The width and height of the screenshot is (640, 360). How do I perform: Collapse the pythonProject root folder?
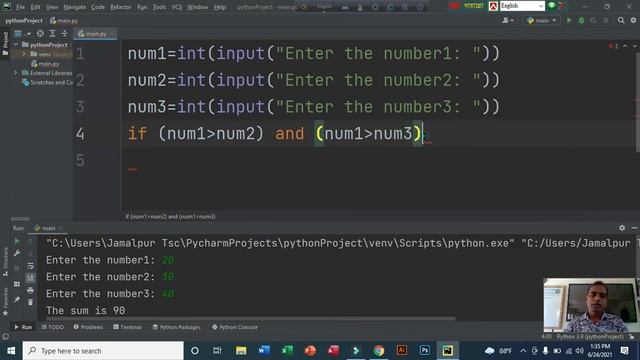pos(16,44)
